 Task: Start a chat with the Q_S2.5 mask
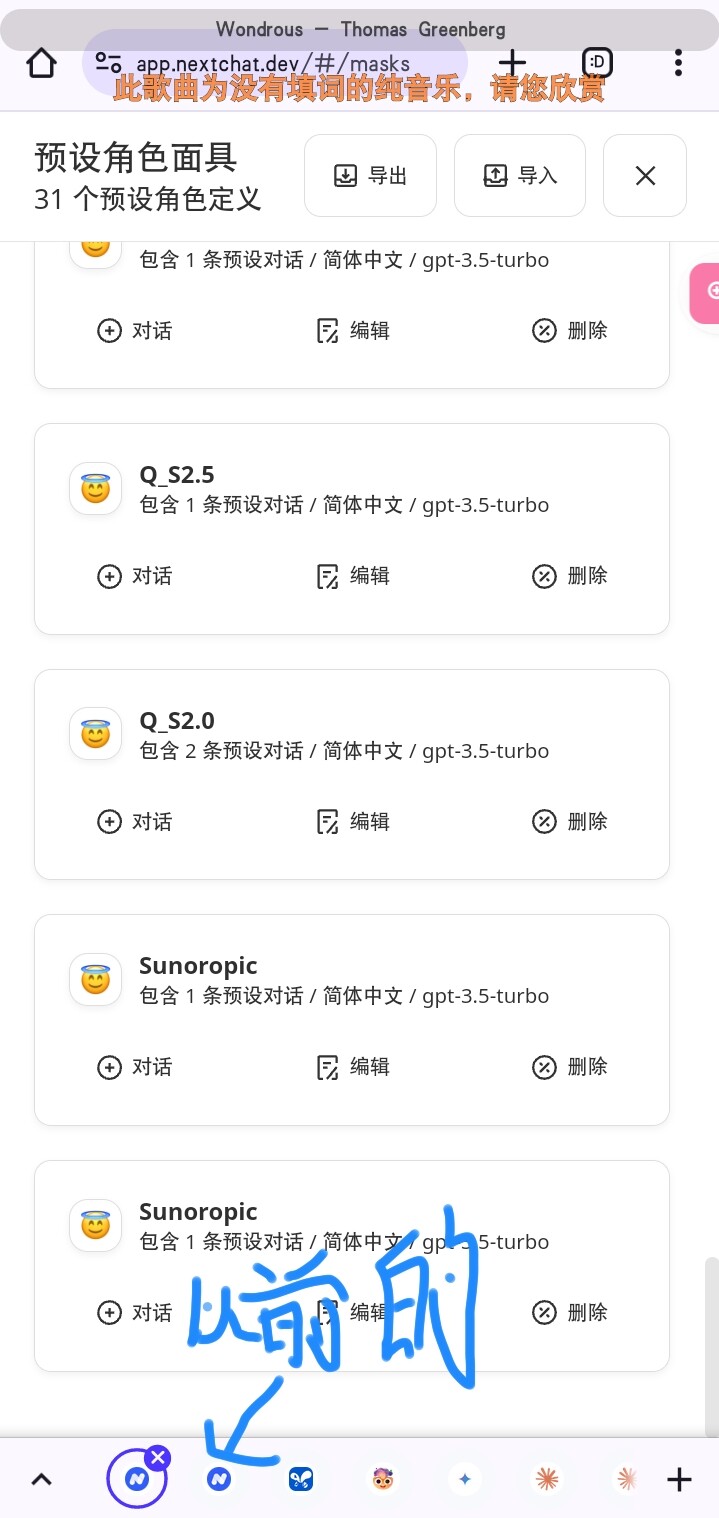coord(134,576)
